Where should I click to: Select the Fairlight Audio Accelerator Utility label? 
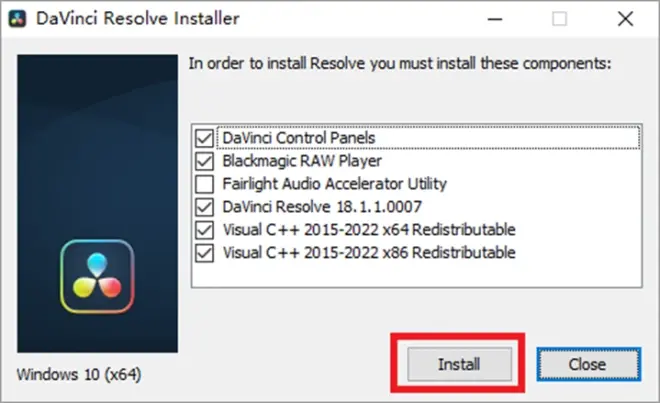coord(335,184)
